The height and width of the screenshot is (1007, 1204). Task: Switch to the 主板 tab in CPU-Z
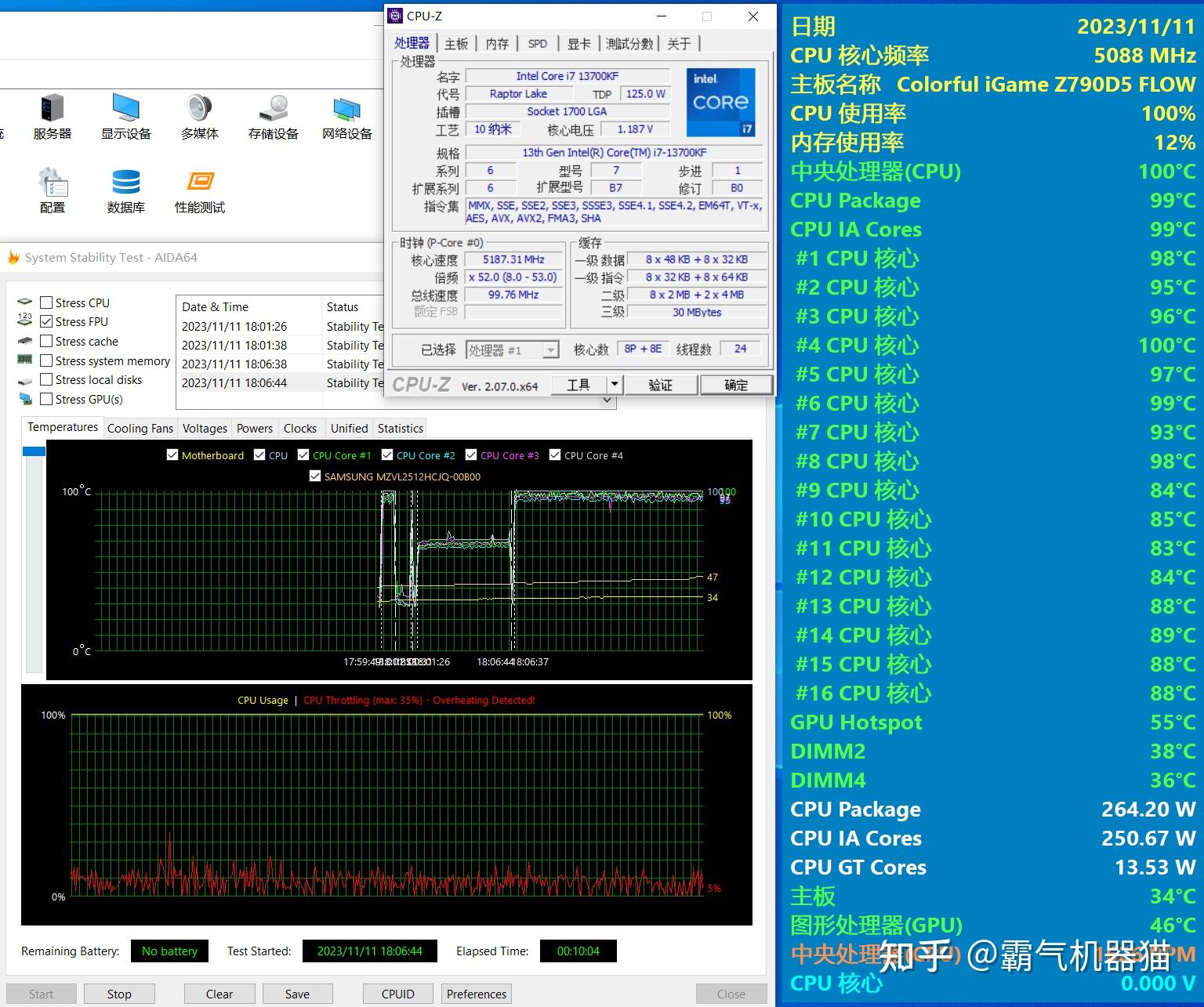456,44
